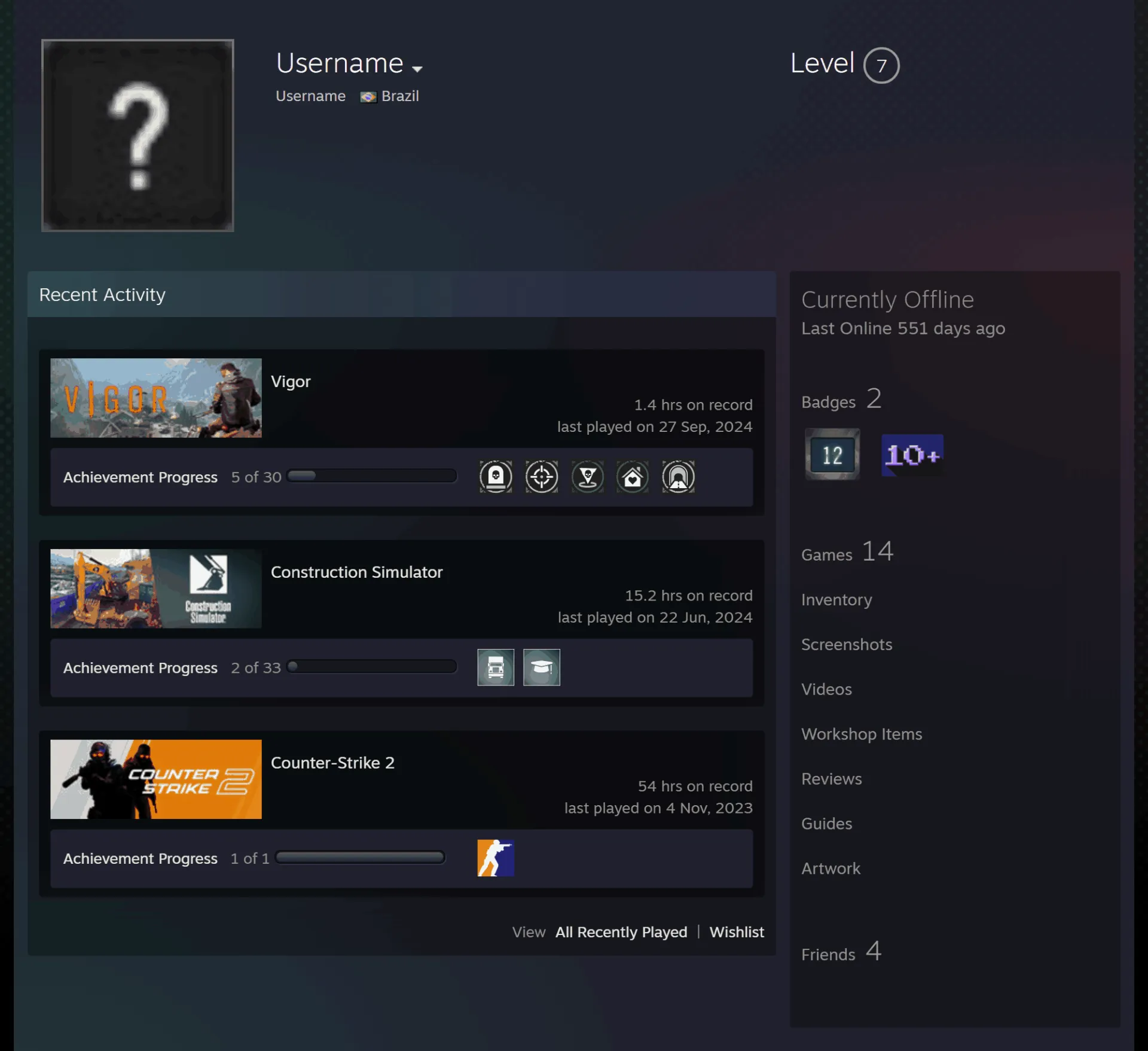Click the Construction Simulator title link

tap(357, 572)
